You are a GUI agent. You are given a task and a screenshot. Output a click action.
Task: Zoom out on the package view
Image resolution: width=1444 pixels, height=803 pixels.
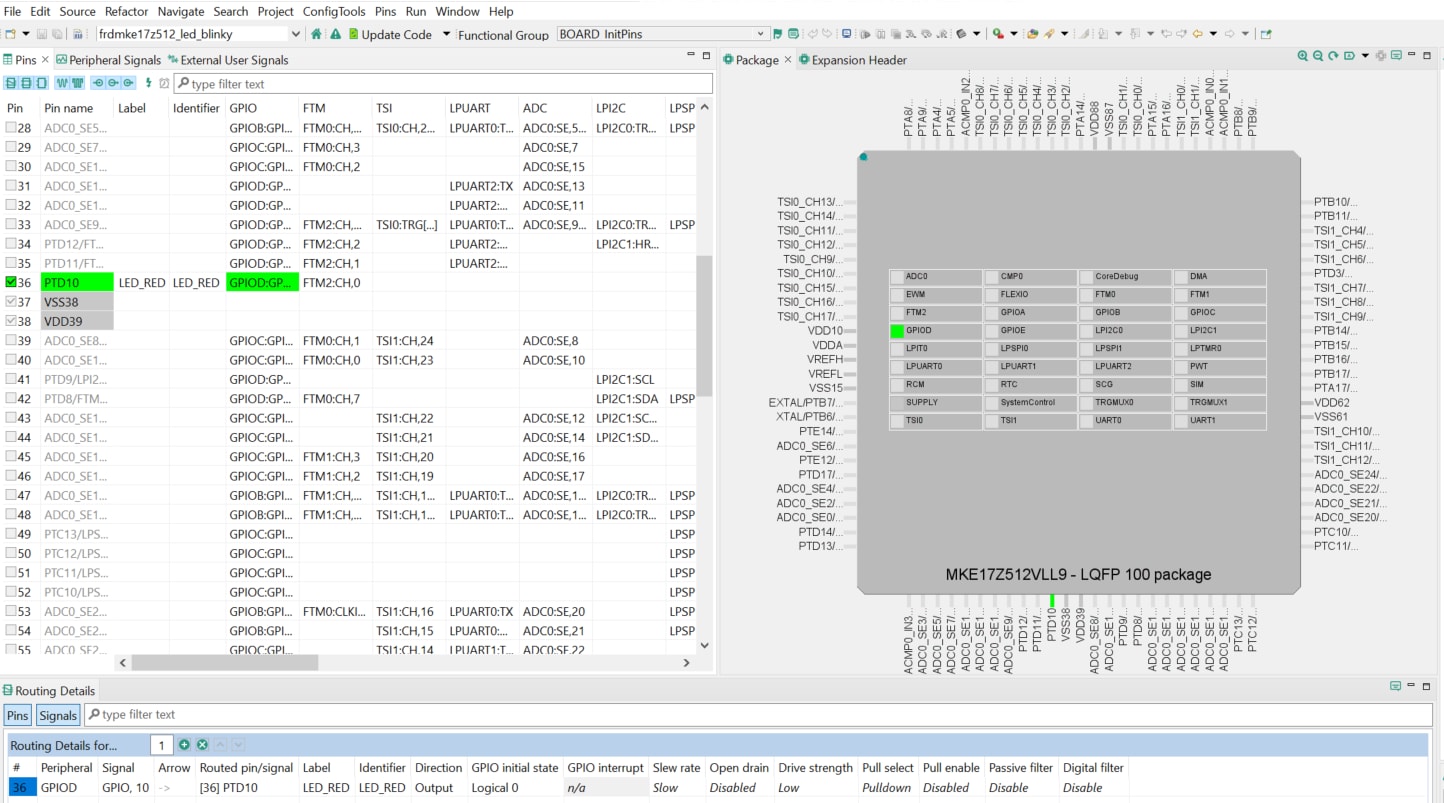[x=1318, y=56]
